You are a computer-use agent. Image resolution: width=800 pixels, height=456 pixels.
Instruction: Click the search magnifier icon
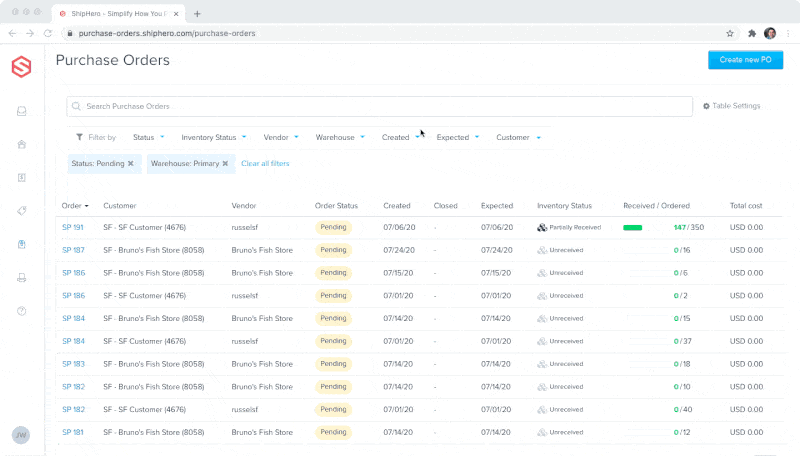(77, 106)
